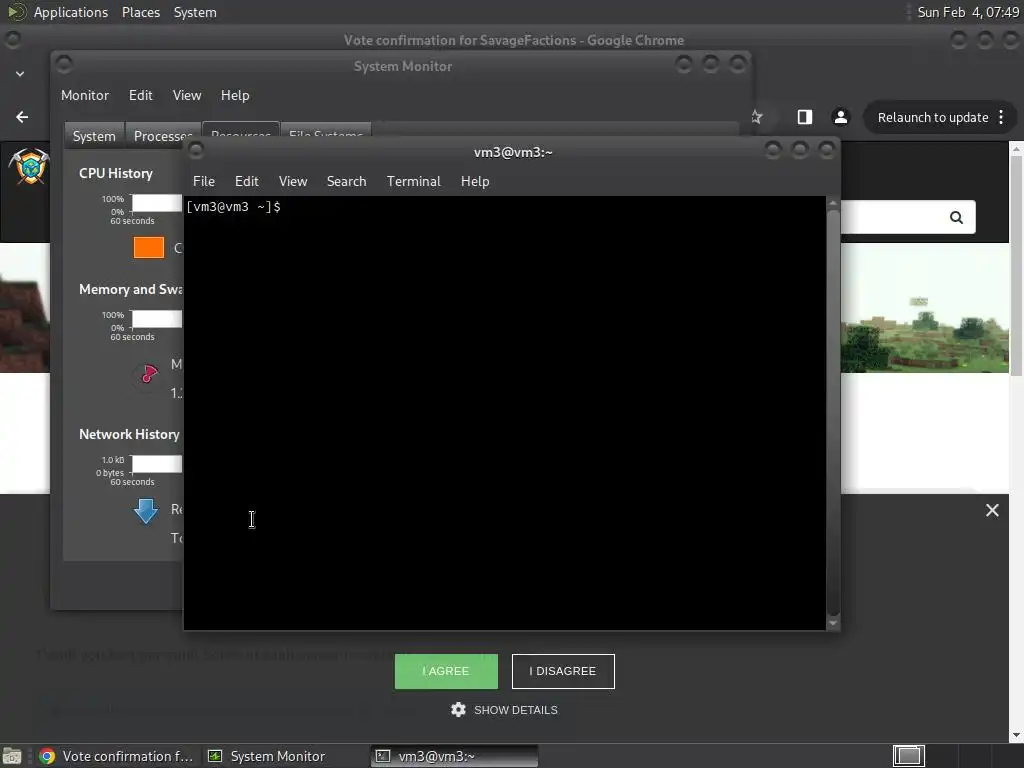Click the Chrome page scrollbar thumb
This screenshot has width=1024, height=768.
1017,265
